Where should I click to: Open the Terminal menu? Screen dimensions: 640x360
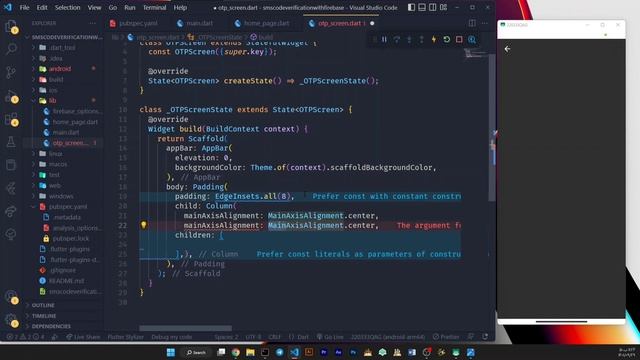[x=155, y=7]
